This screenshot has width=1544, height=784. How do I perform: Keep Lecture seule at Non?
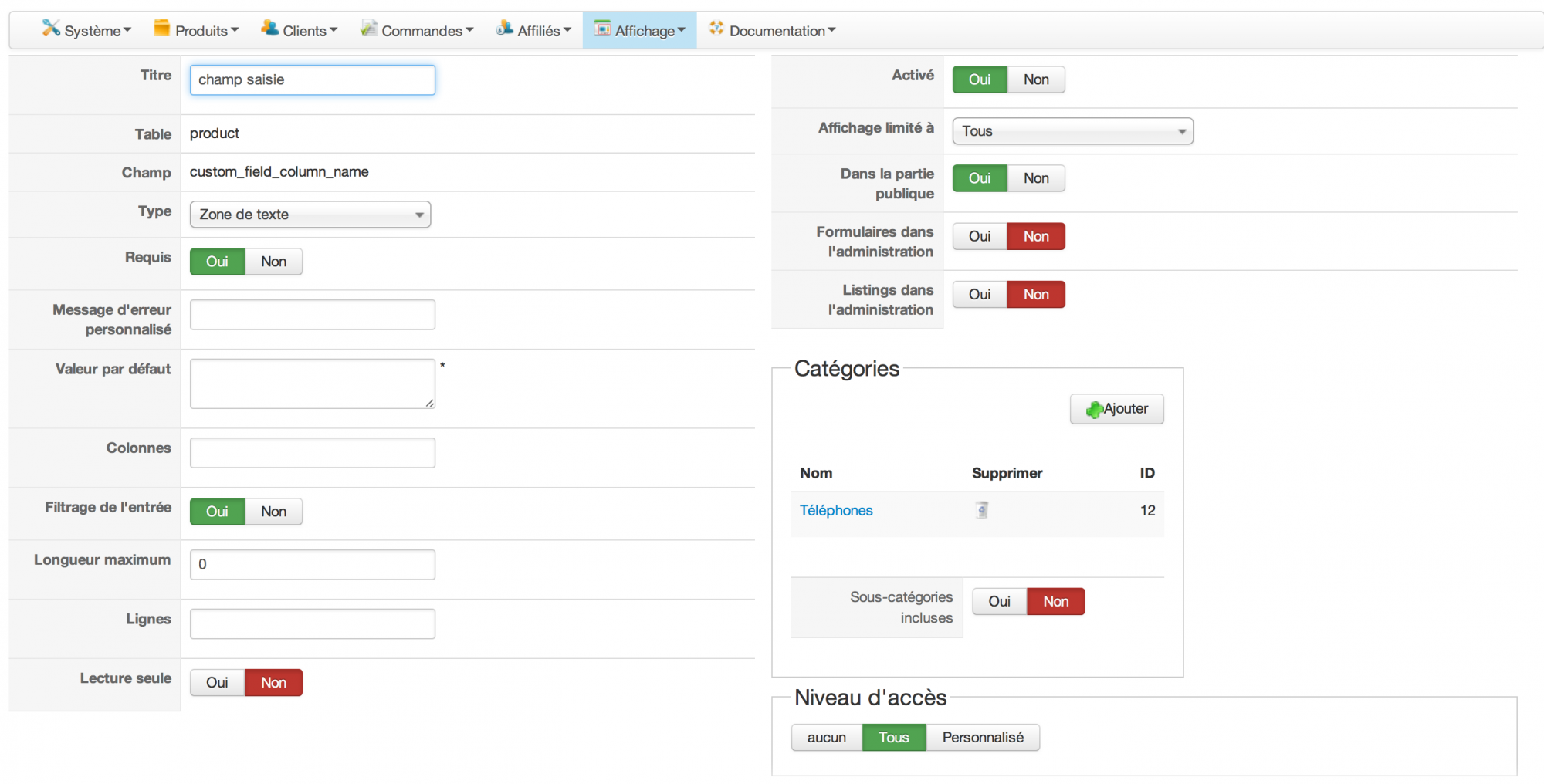point(273,683)
